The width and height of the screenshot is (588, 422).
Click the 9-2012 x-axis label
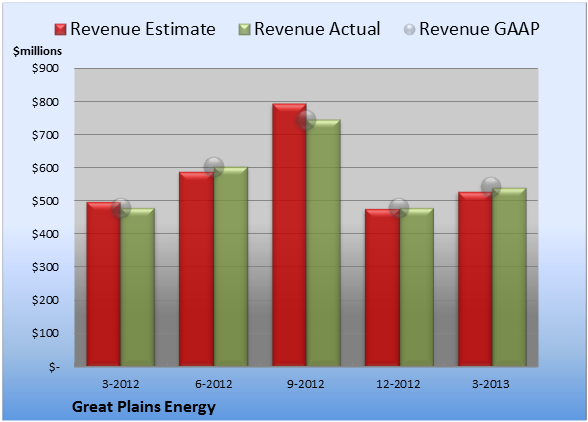click(x=306, y=384)
